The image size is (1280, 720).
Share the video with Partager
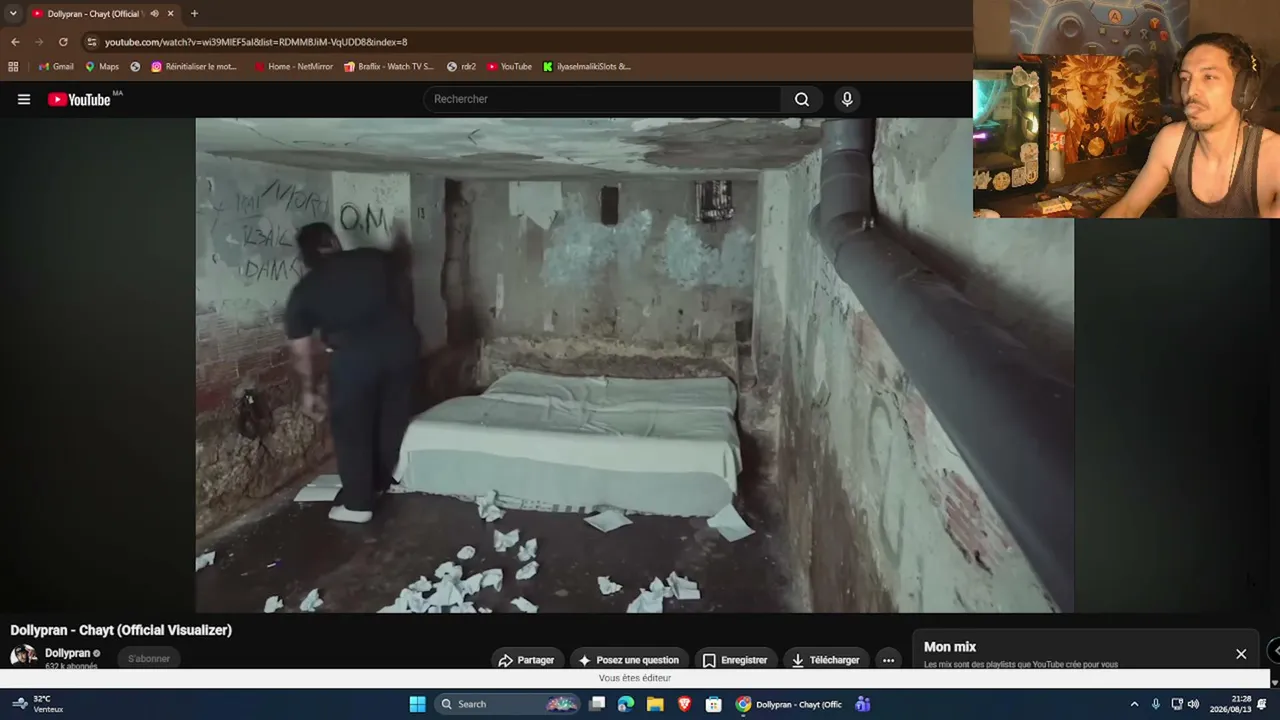(527, 660)
